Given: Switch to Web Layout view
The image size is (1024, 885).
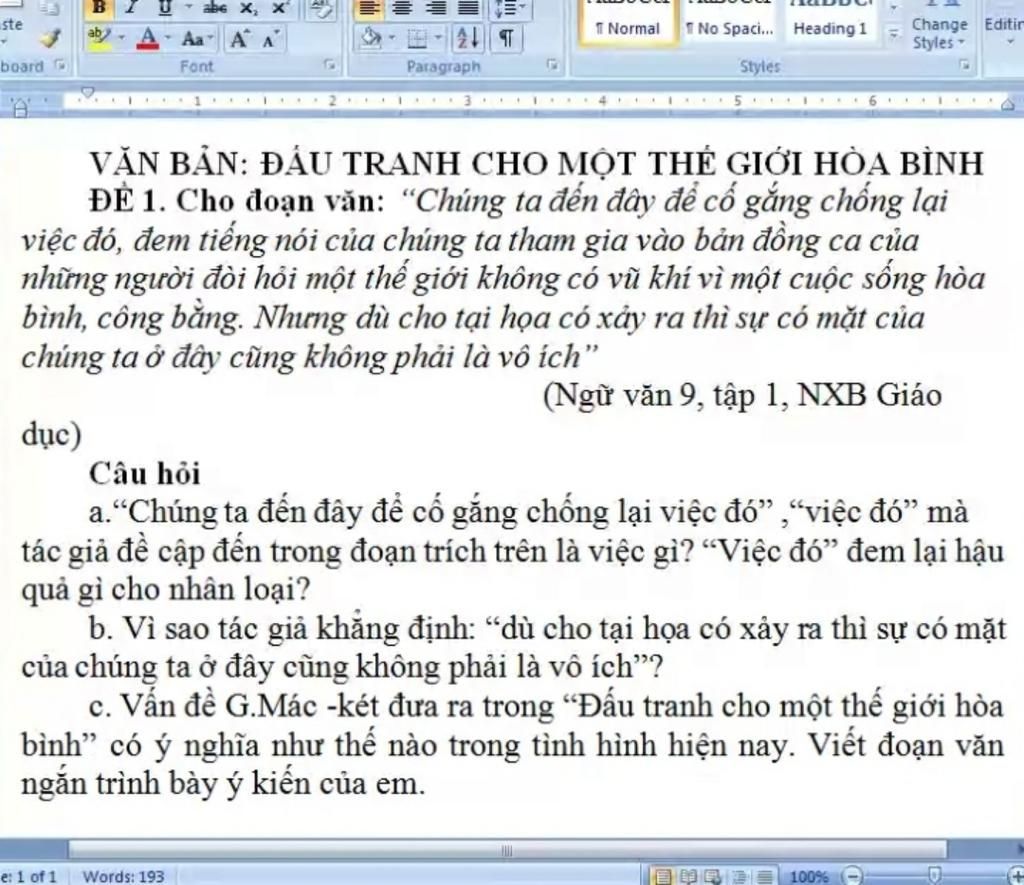Looking at the screenshot, I should [712, 877].
